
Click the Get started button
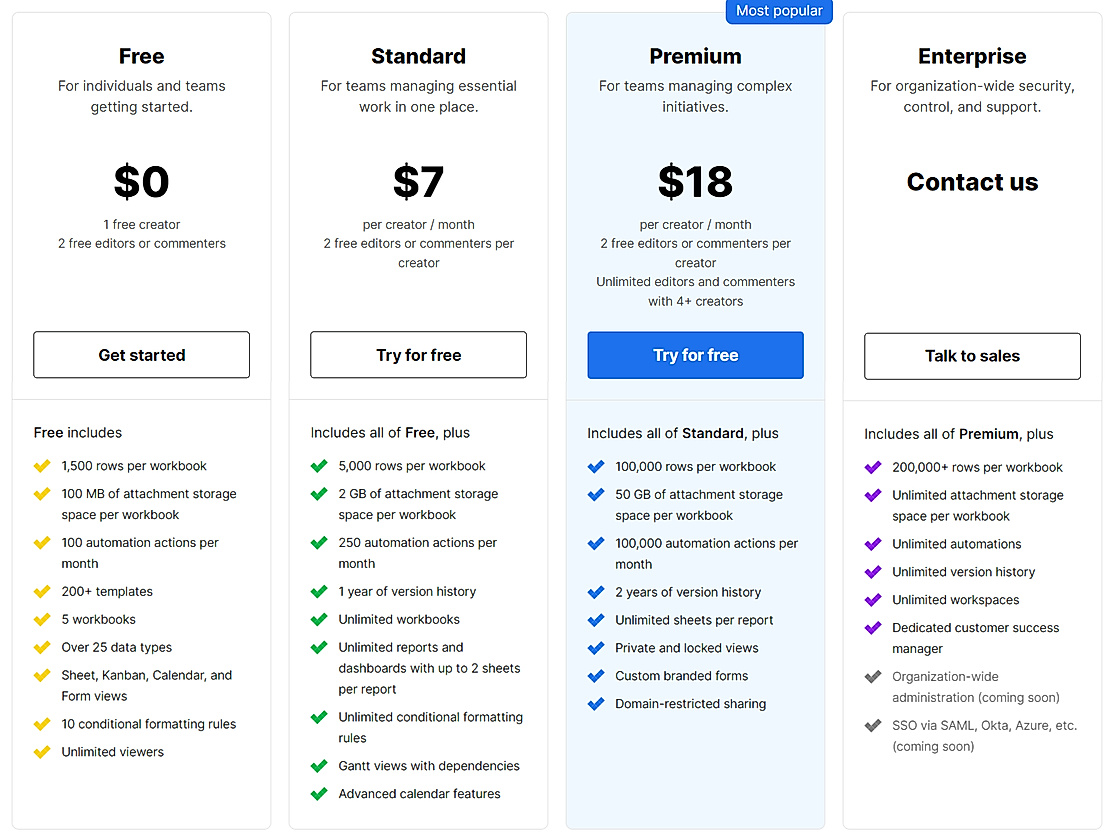point(141,354)
